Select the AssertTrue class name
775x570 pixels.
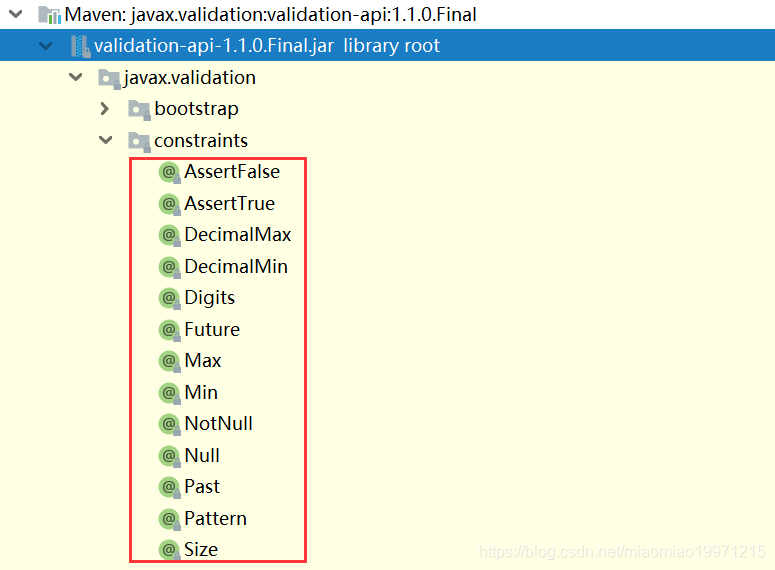click(229, 203)
